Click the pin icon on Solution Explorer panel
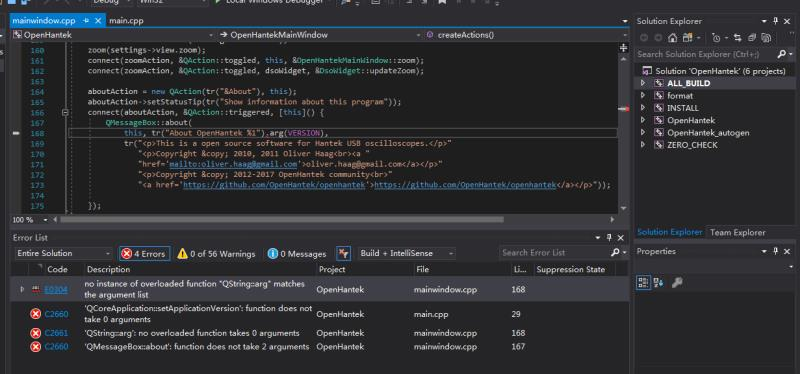The image size is (800, 374). click(776, 21)
